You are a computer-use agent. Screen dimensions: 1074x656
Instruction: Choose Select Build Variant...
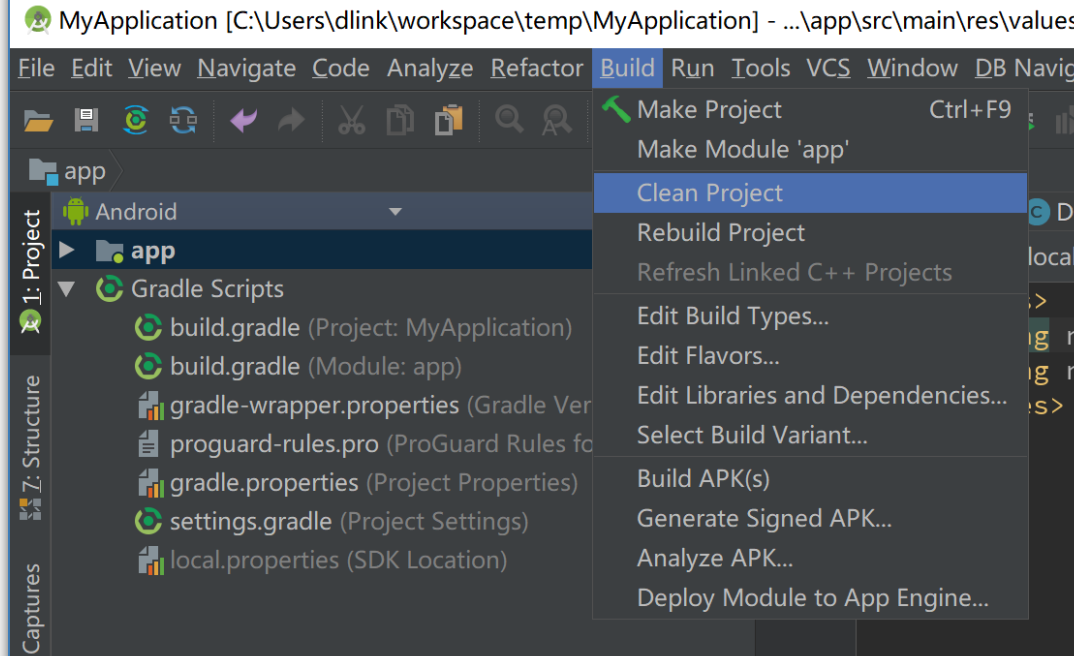point(810,436)
